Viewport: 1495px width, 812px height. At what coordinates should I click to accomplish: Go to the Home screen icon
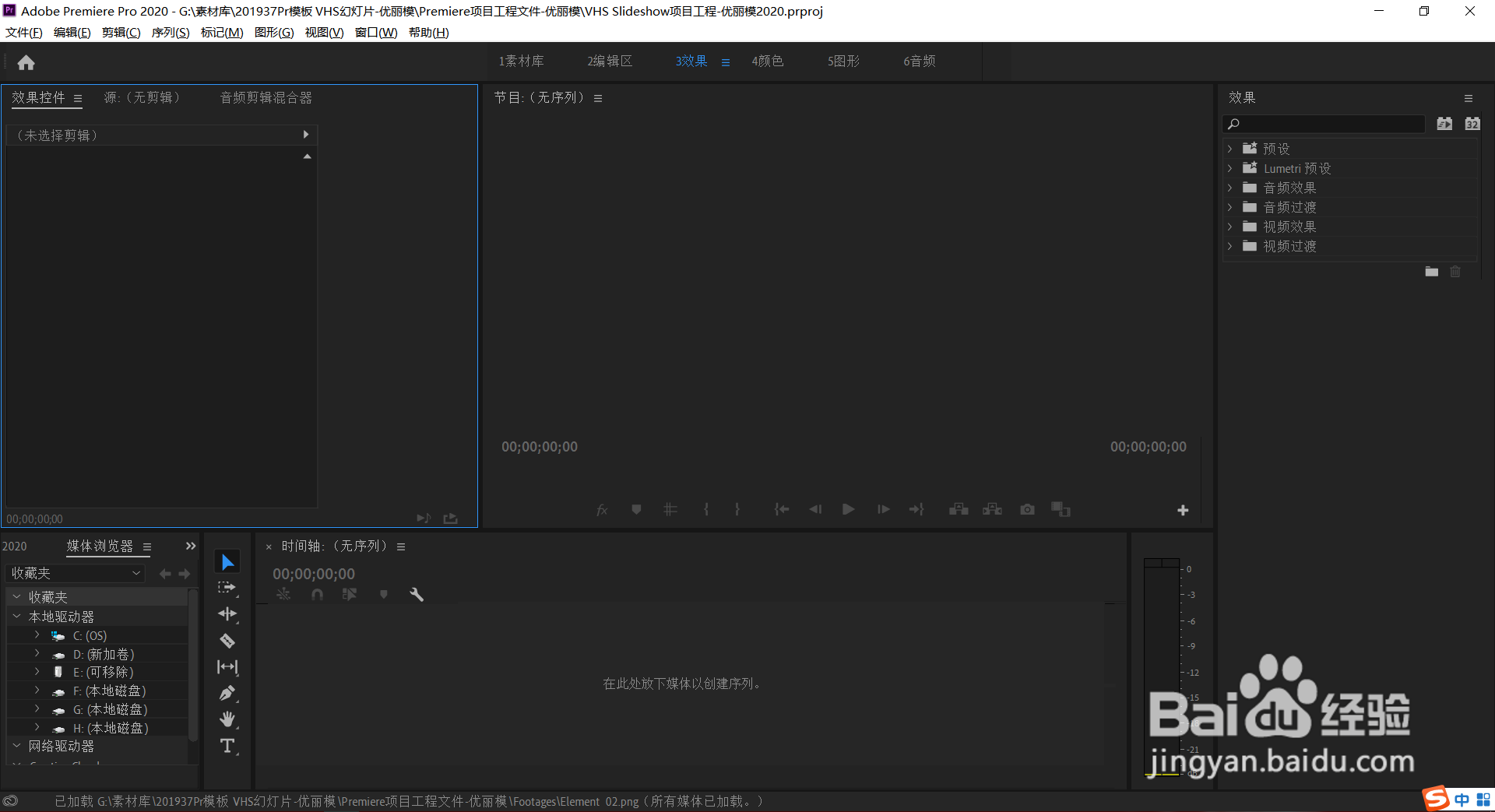point(26,62)
